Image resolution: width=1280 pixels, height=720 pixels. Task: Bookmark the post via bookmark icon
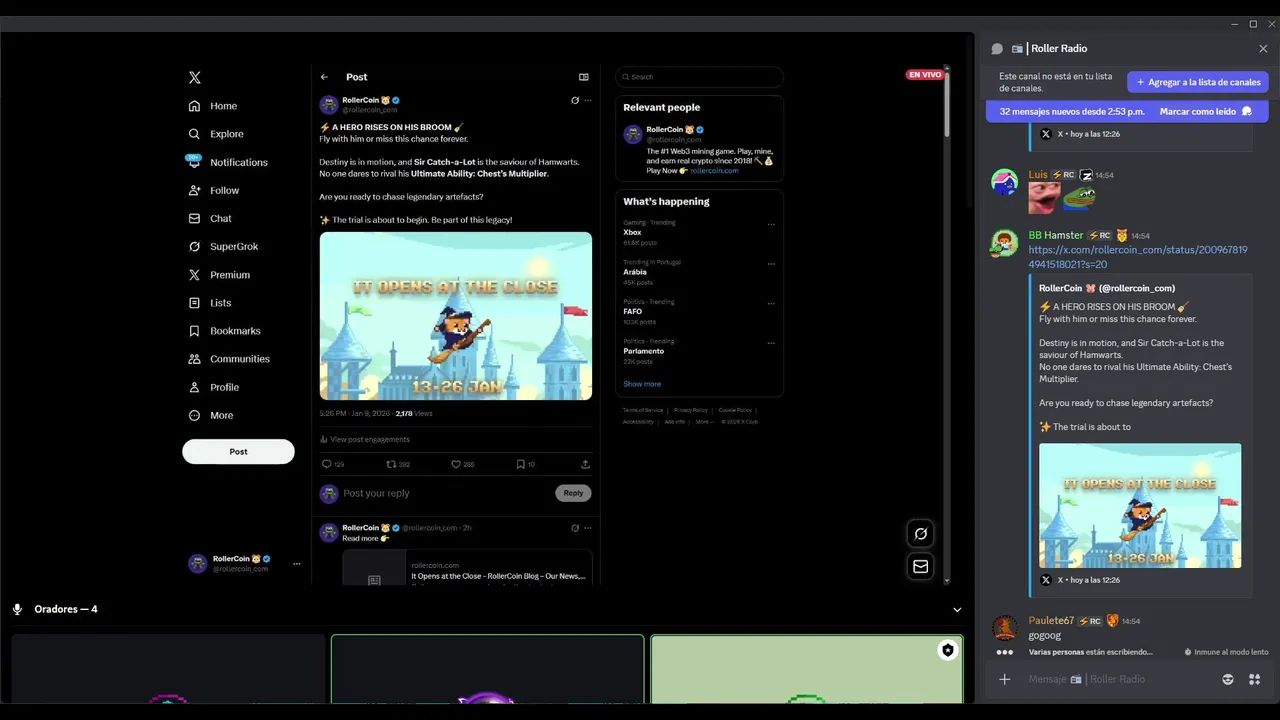click(520, 464)
